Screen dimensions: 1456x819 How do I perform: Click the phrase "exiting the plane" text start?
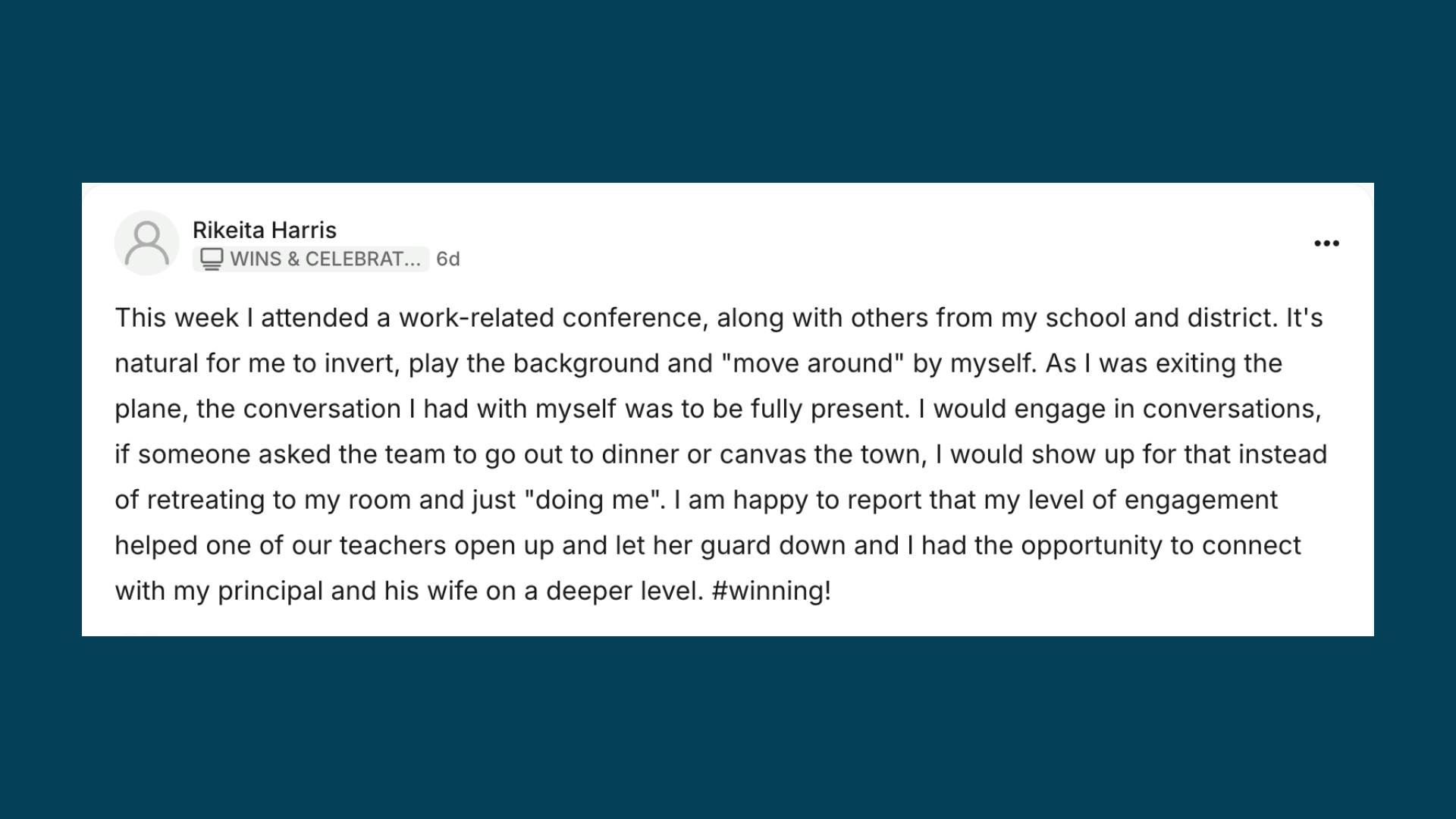pyautogui.click(x=1219, y=363)
